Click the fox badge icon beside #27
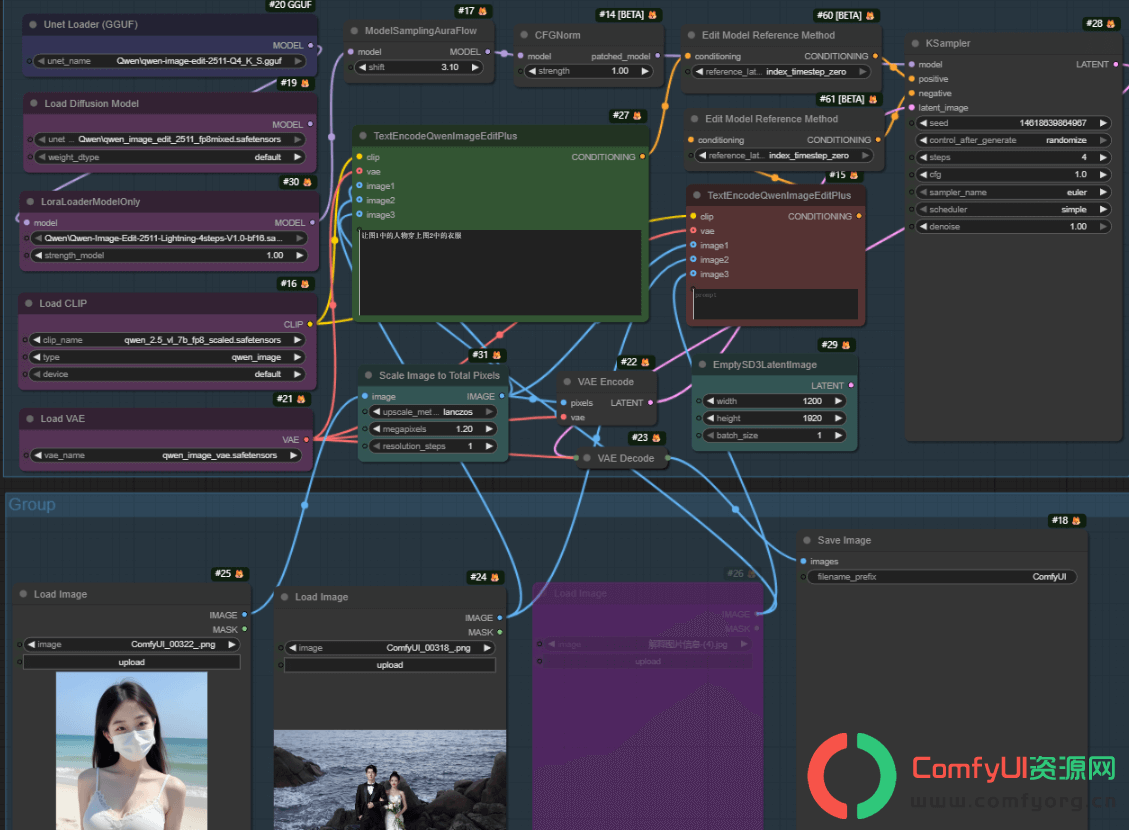 pyautogui.click(x=637, y=116)
